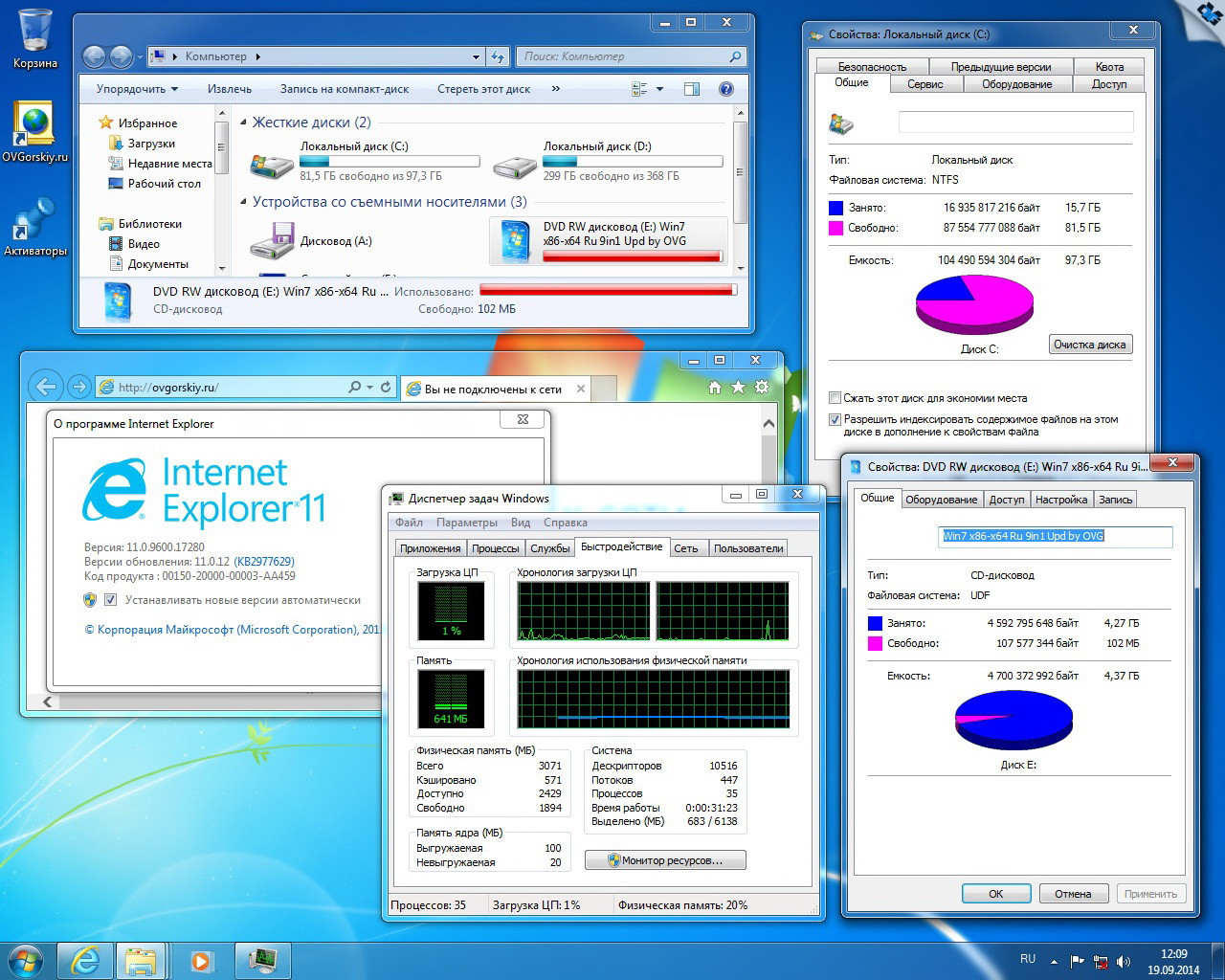
Task: Click the refresh button next to the Explorer address bar
Action: (x=498, y=57)
